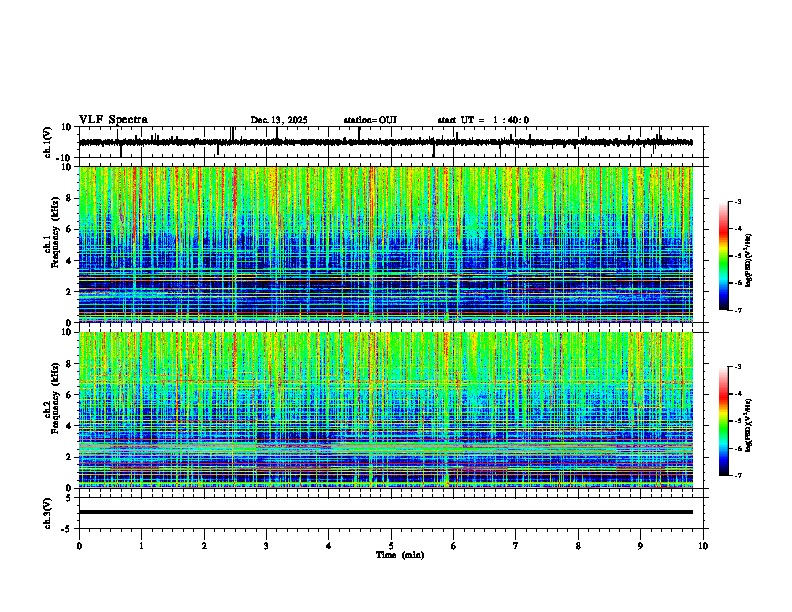Click "-7" on the ch.1 colorbar

[x=738, y=311]
